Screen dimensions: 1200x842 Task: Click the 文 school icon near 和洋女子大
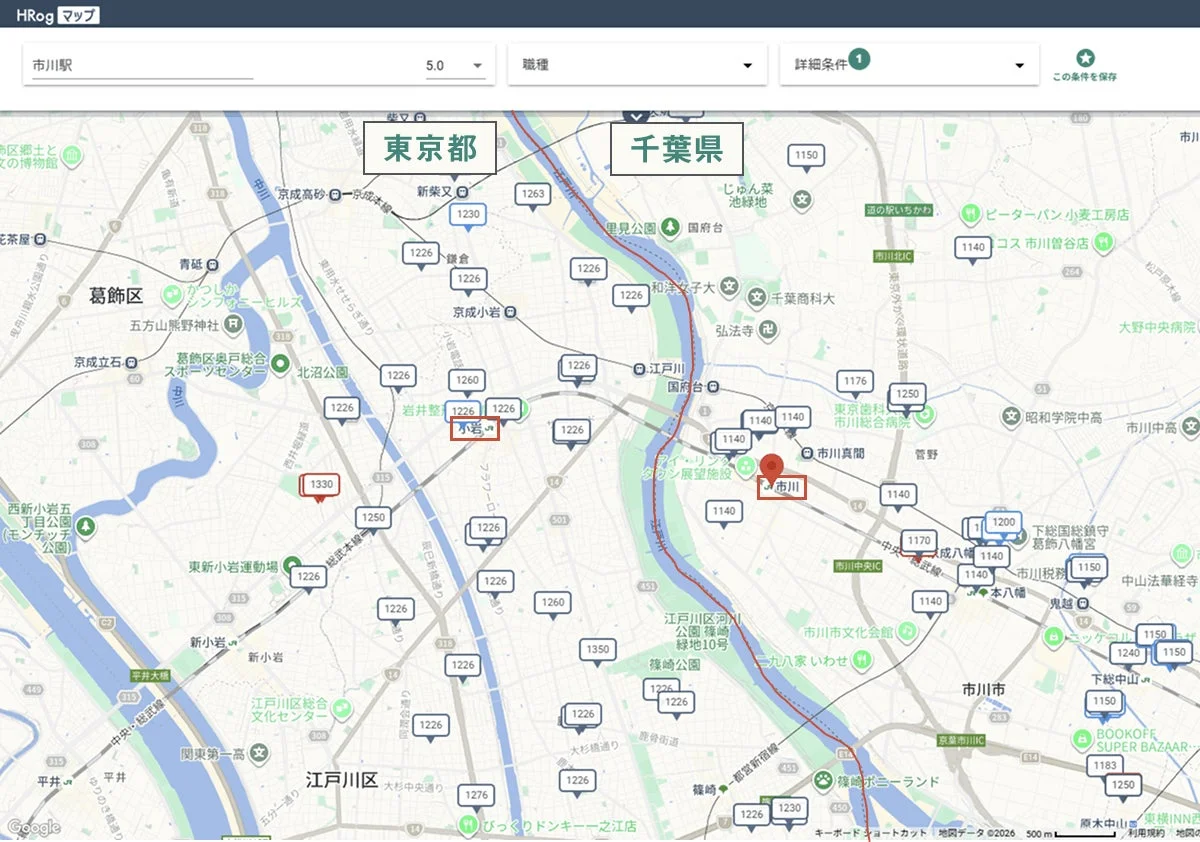click(x=729, y=287)
